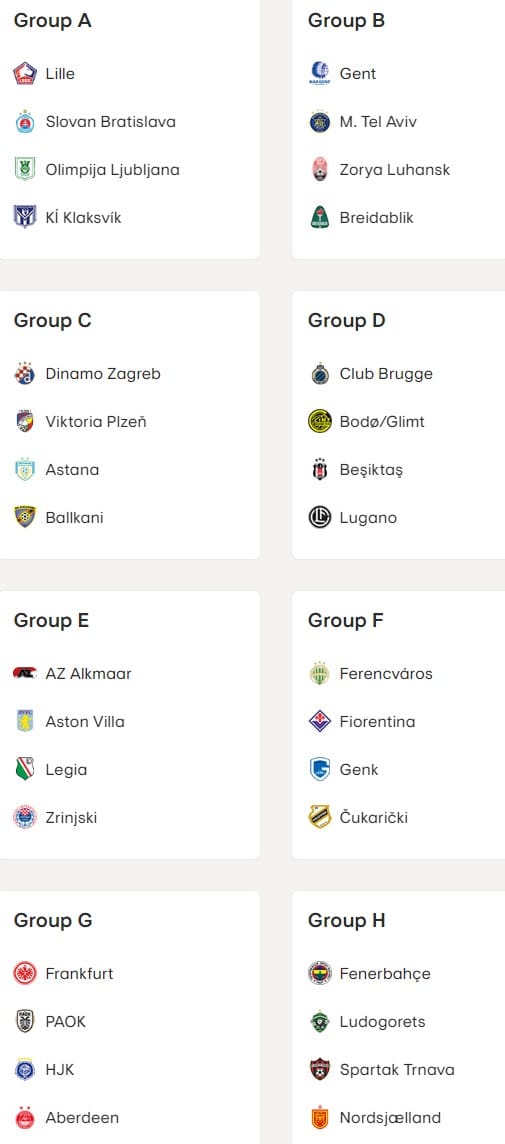505x1144 pixels.
Task: Click the Dinamo Zagreb crest icon
Action: [25, 374]
